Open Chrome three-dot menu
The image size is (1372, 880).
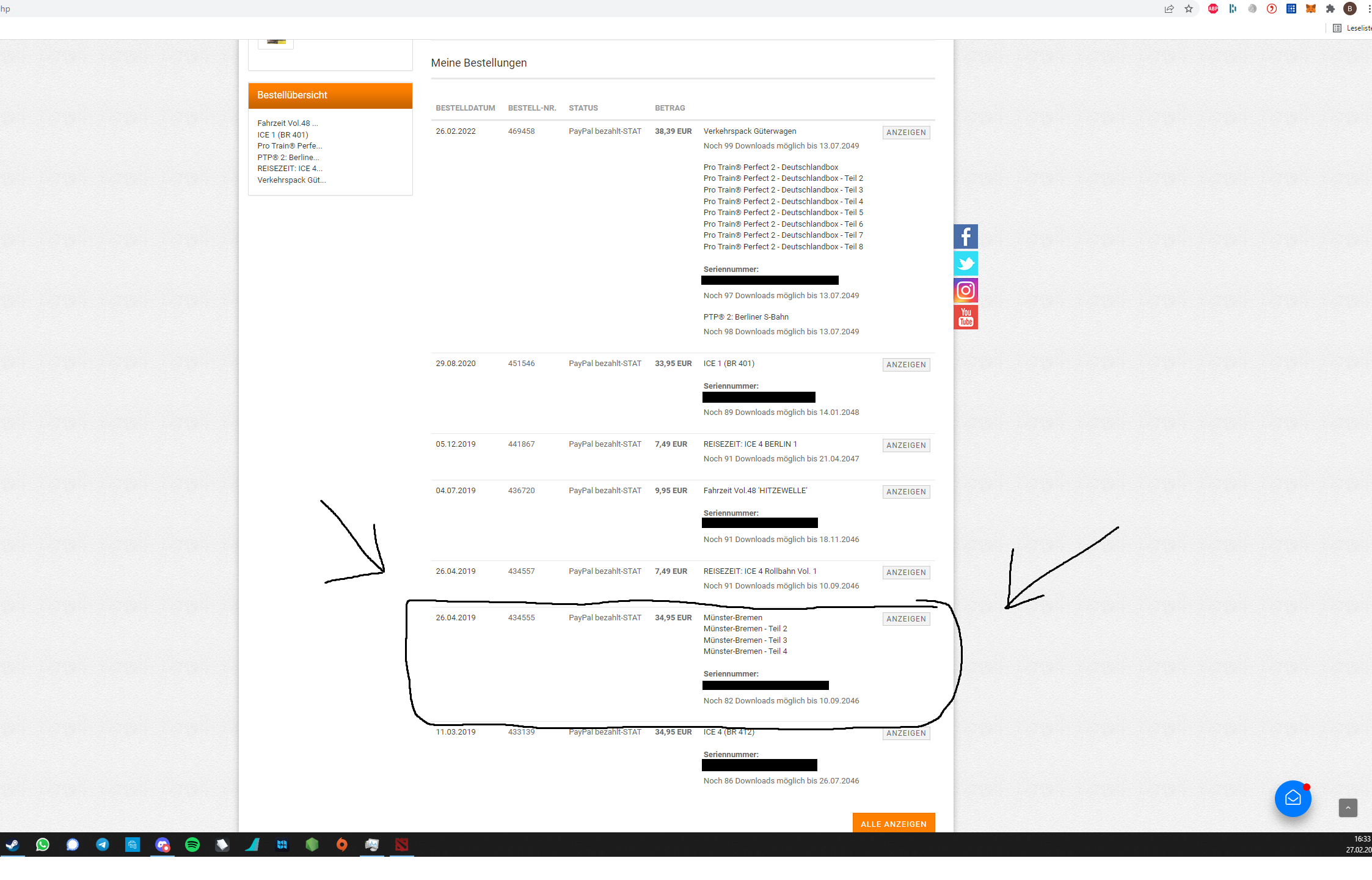tap(1369, 9)
